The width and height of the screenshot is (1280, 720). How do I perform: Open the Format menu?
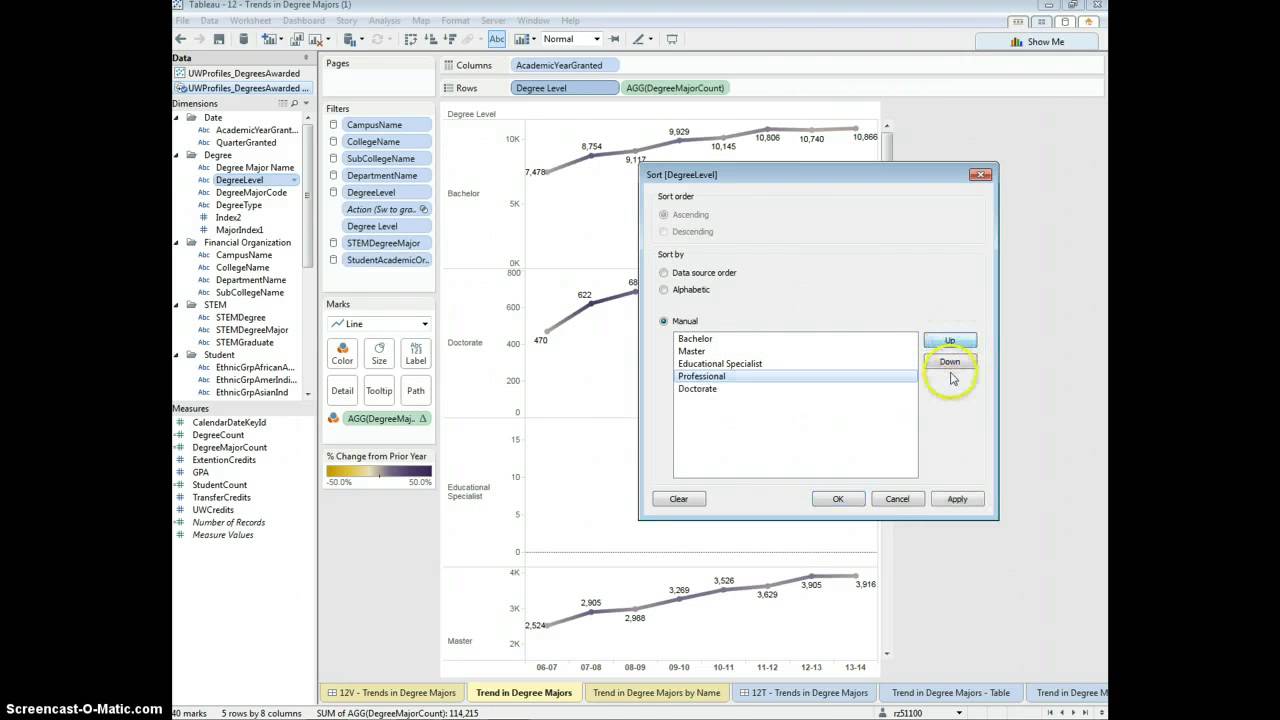point(455,20)
